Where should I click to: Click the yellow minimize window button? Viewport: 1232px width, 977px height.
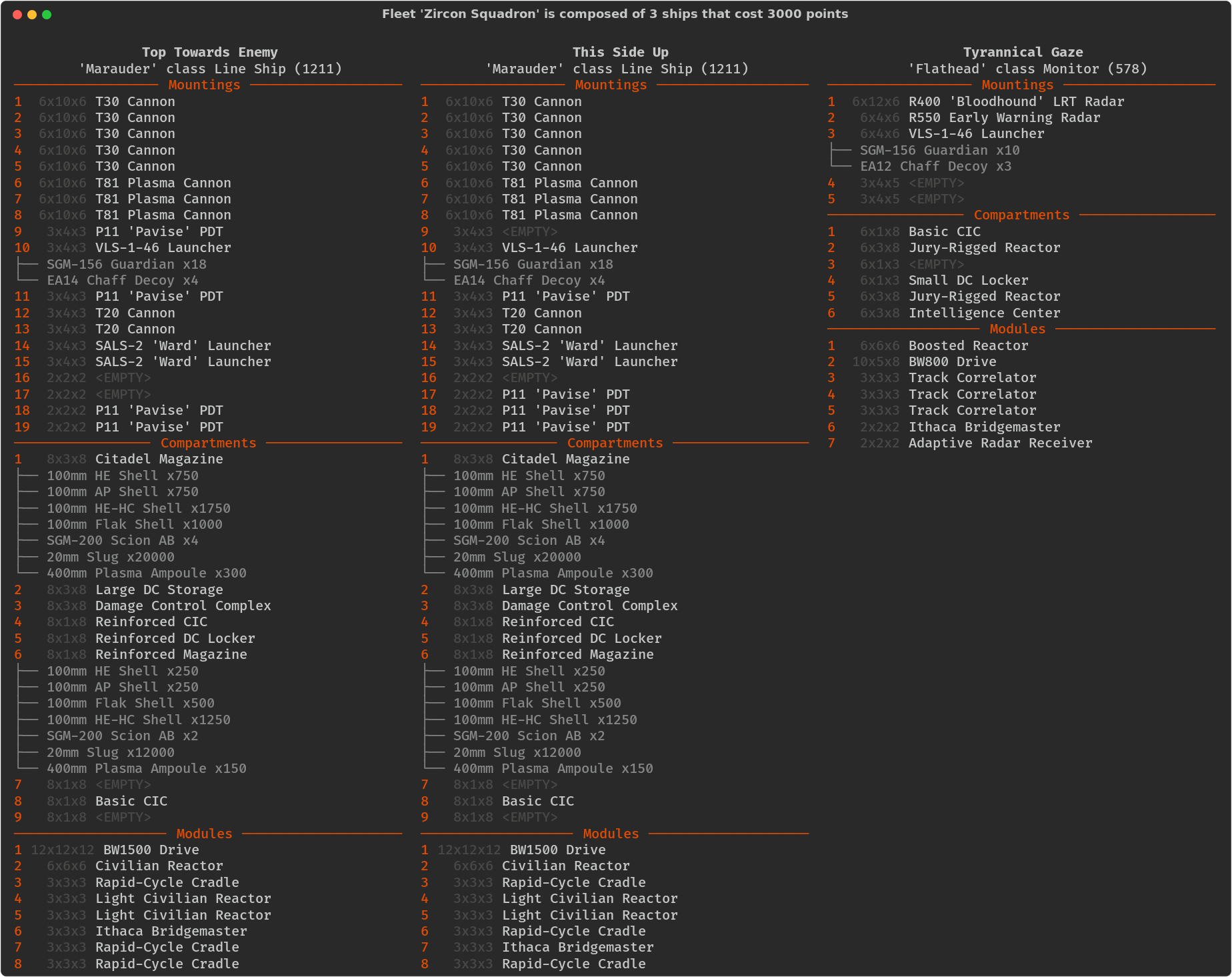32,15
